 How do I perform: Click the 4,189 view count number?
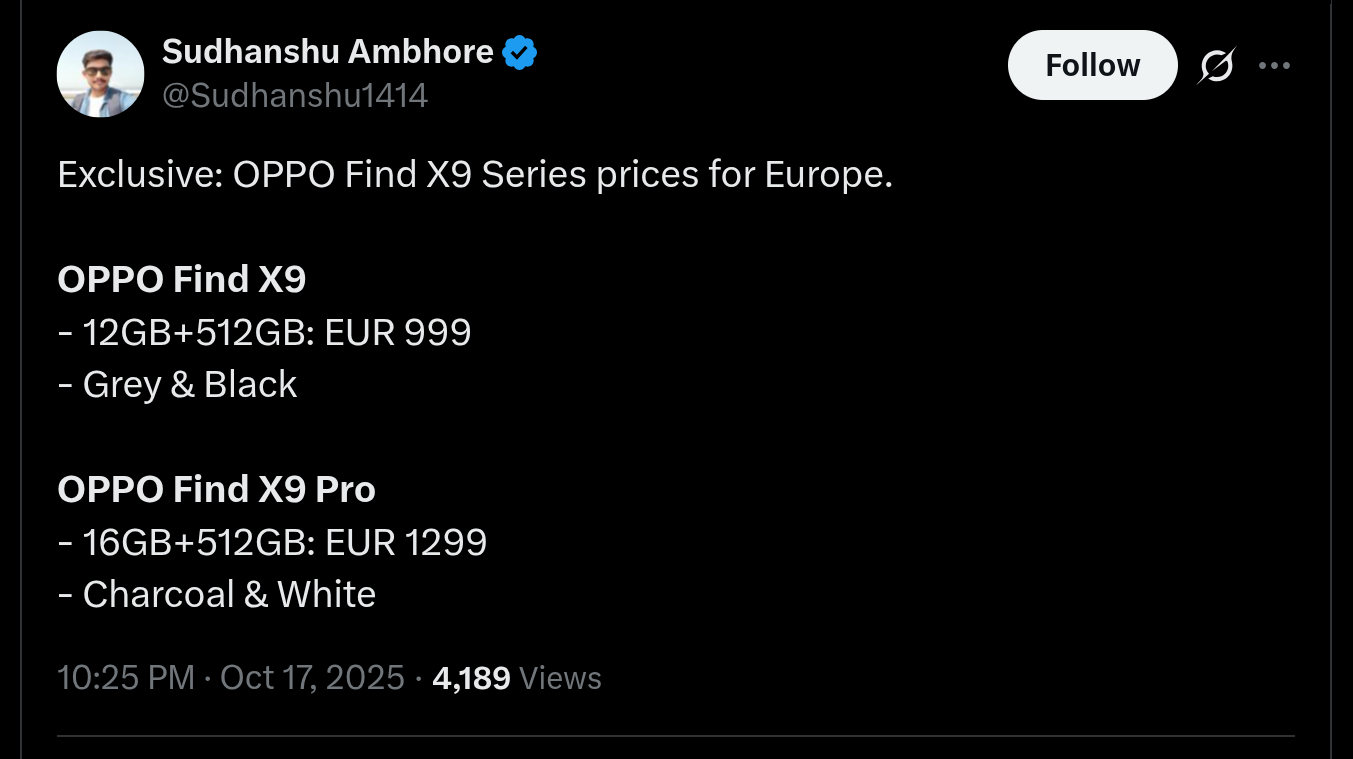tap(471, 678)
